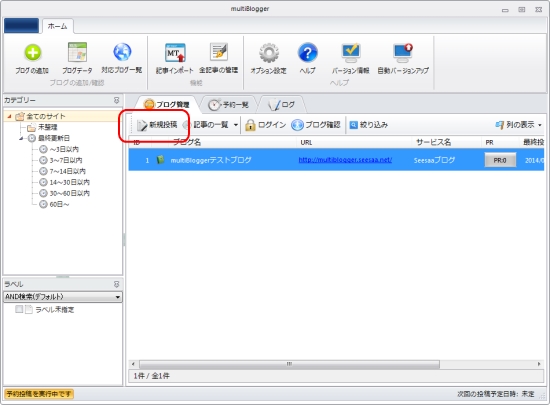Open the multiblogger.seesaa.net URL link
Viewport: 550px width, 405px height.
pos(345,160)
